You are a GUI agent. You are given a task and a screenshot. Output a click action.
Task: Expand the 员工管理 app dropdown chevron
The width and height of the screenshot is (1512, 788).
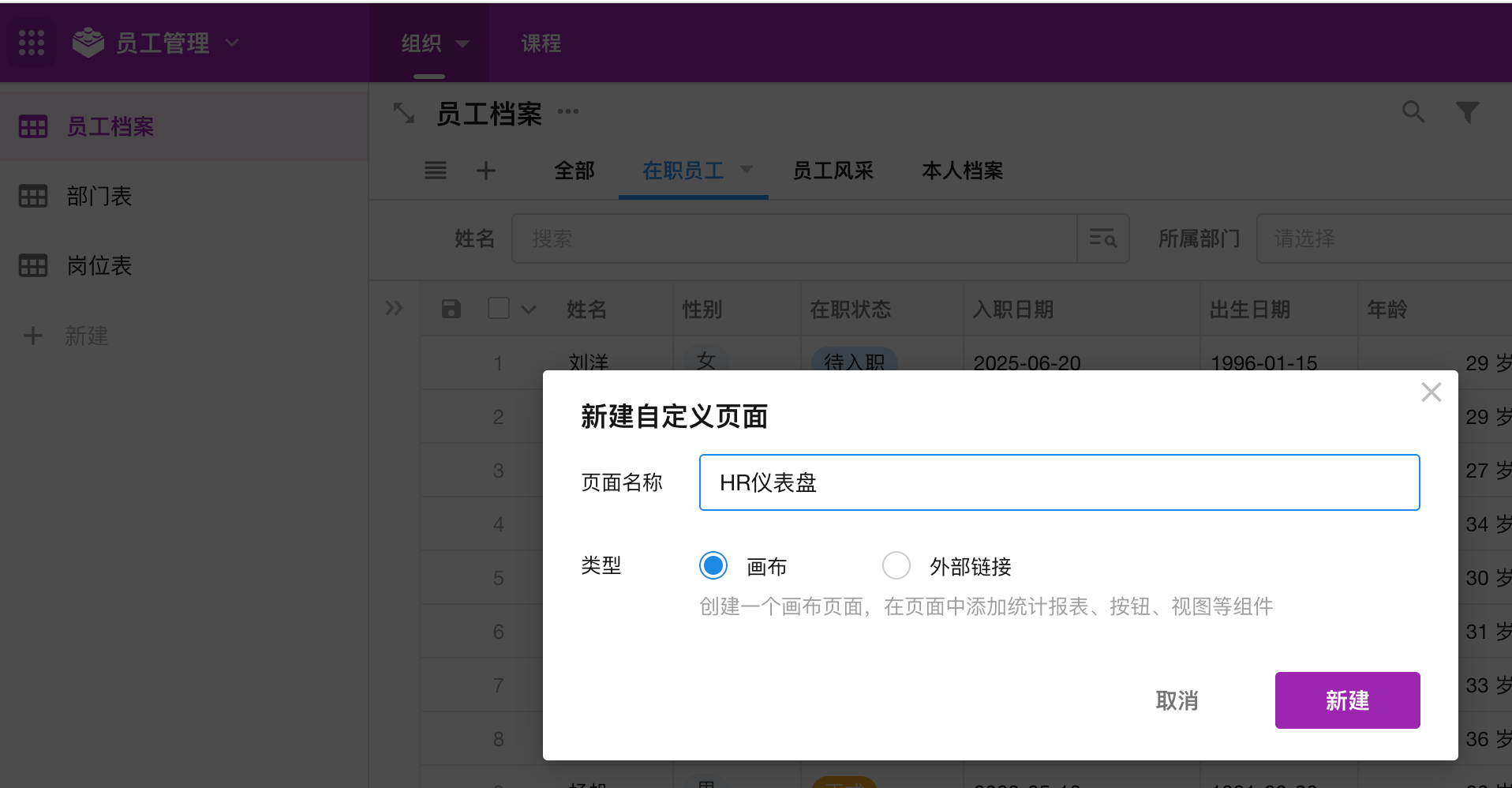(231, 43)
